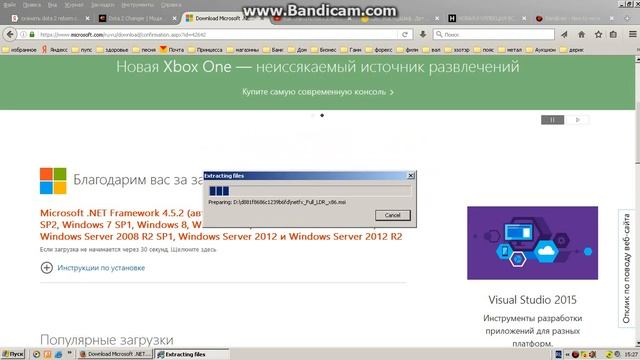Open the Аукцион bookmarks folder

click(x=541, y=50)
